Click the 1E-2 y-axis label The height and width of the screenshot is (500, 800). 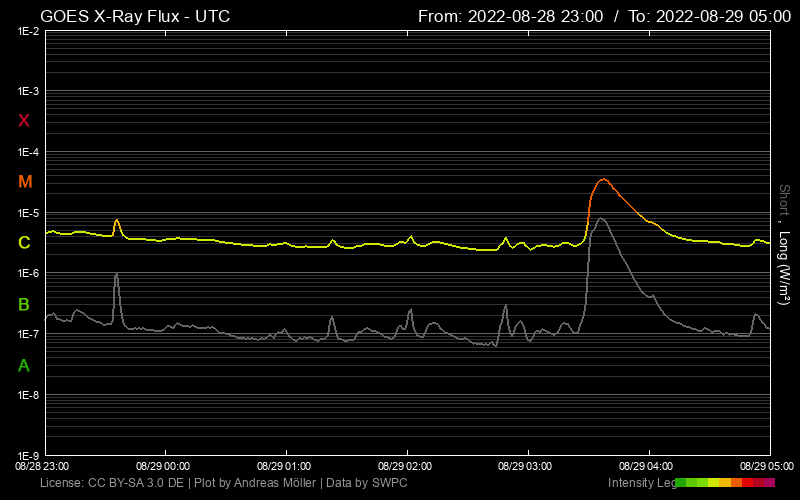[29, 32]
